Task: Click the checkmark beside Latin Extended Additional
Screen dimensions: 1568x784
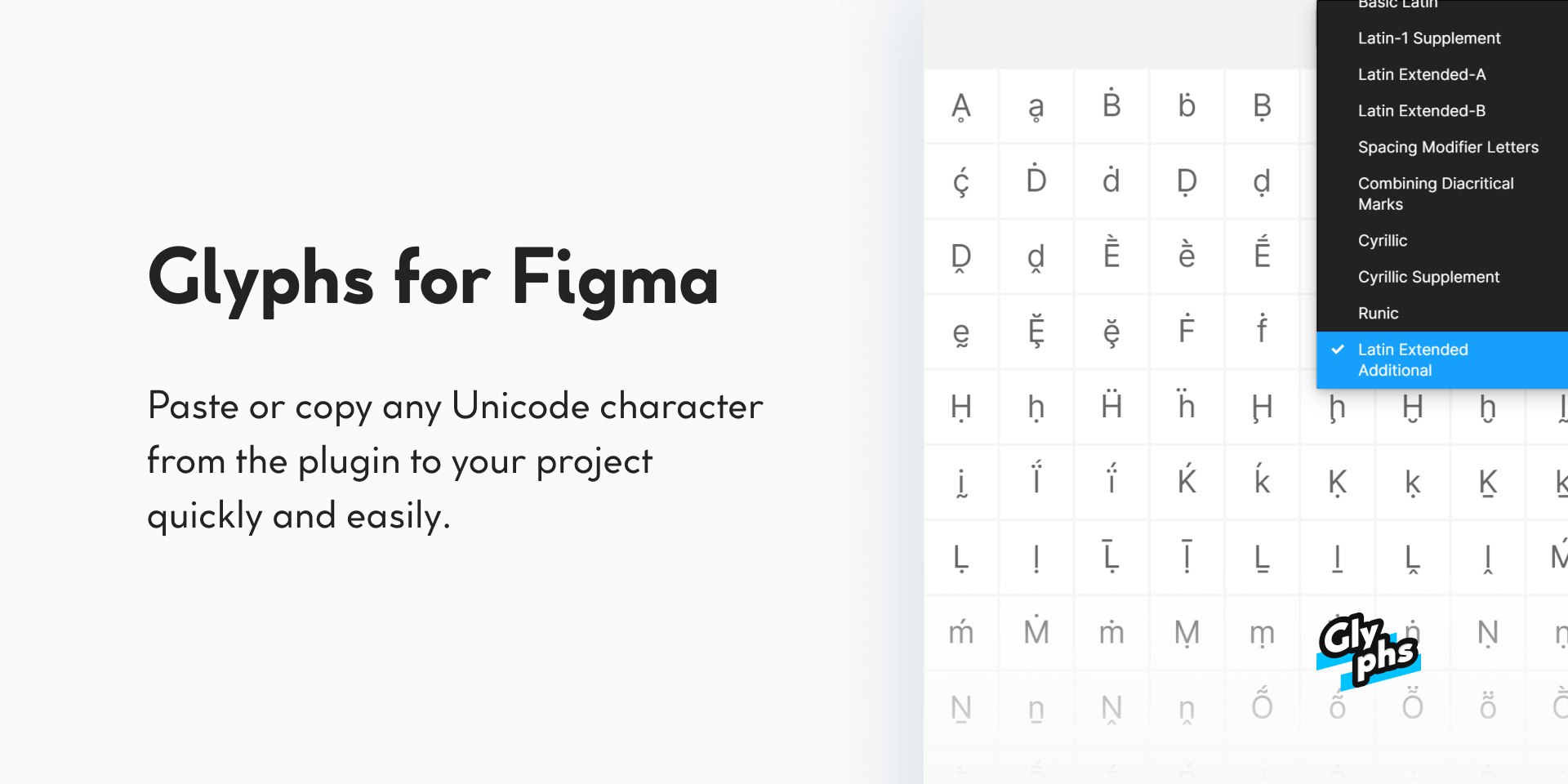Action: (x=1338, y=350)
